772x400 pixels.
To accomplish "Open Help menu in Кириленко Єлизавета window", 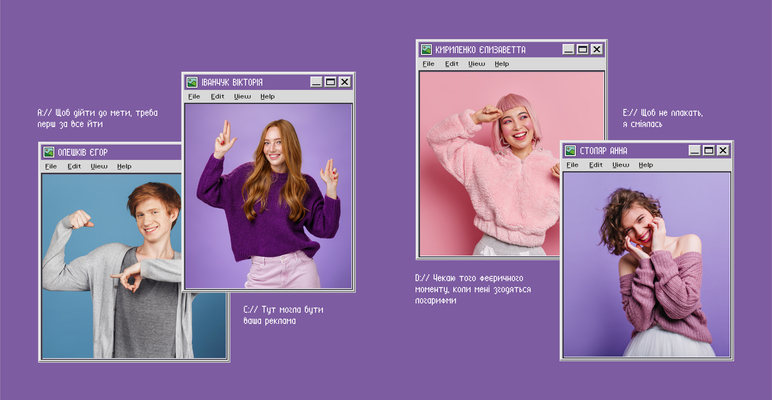I will [x=502, y=64].
